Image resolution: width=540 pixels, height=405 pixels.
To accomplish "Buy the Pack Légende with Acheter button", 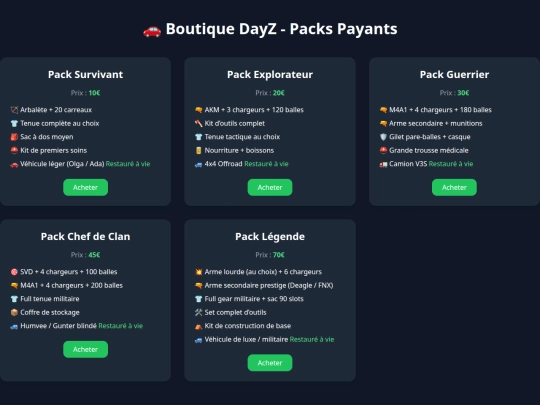I will coord(270,363).
